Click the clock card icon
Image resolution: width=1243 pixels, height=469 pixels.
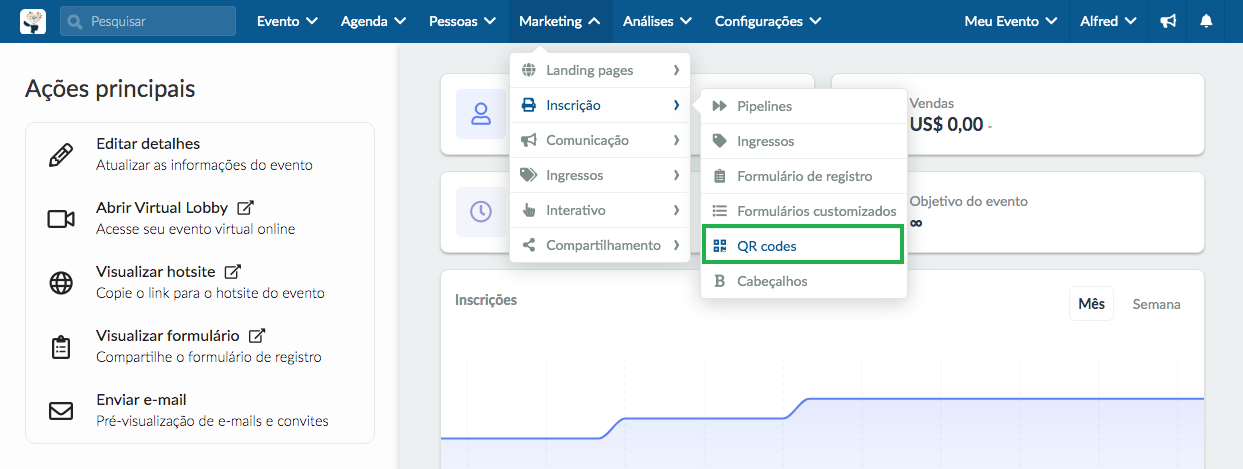481,212
